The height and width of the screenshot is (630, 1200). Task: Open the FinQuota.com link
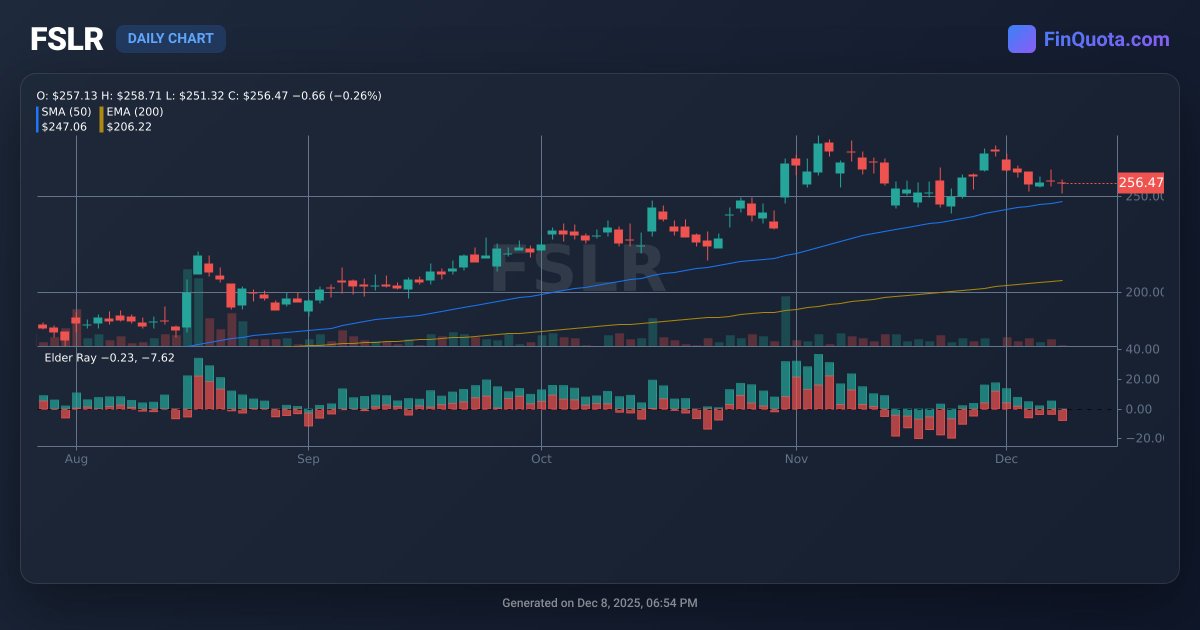pos(1105,38)
